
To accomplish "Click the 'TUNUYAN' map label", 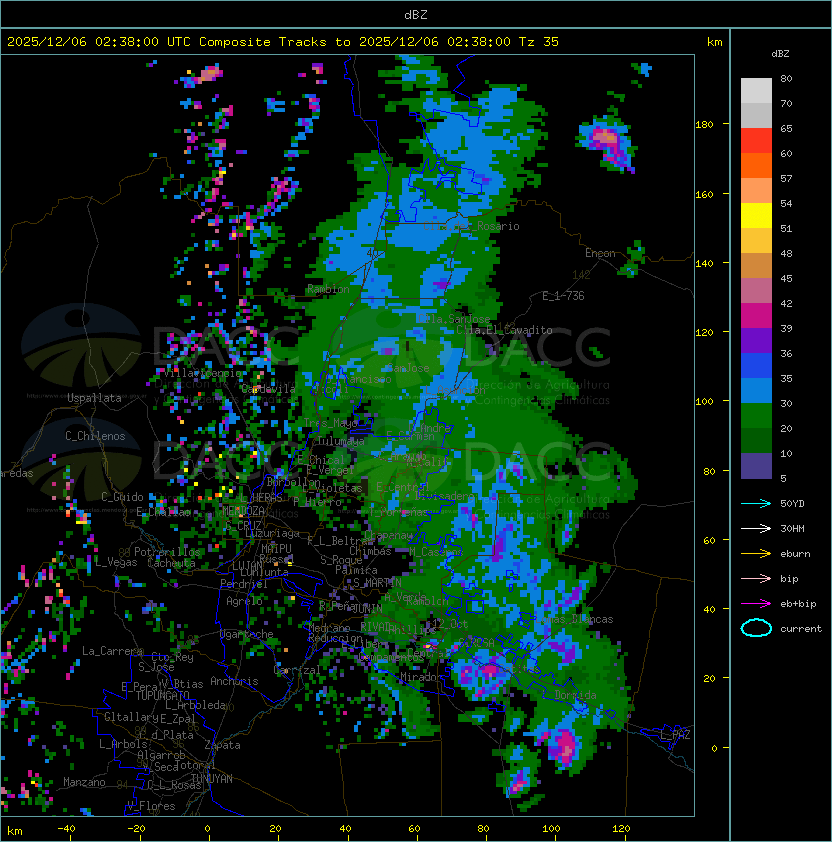I will click(x=212, y=779).
